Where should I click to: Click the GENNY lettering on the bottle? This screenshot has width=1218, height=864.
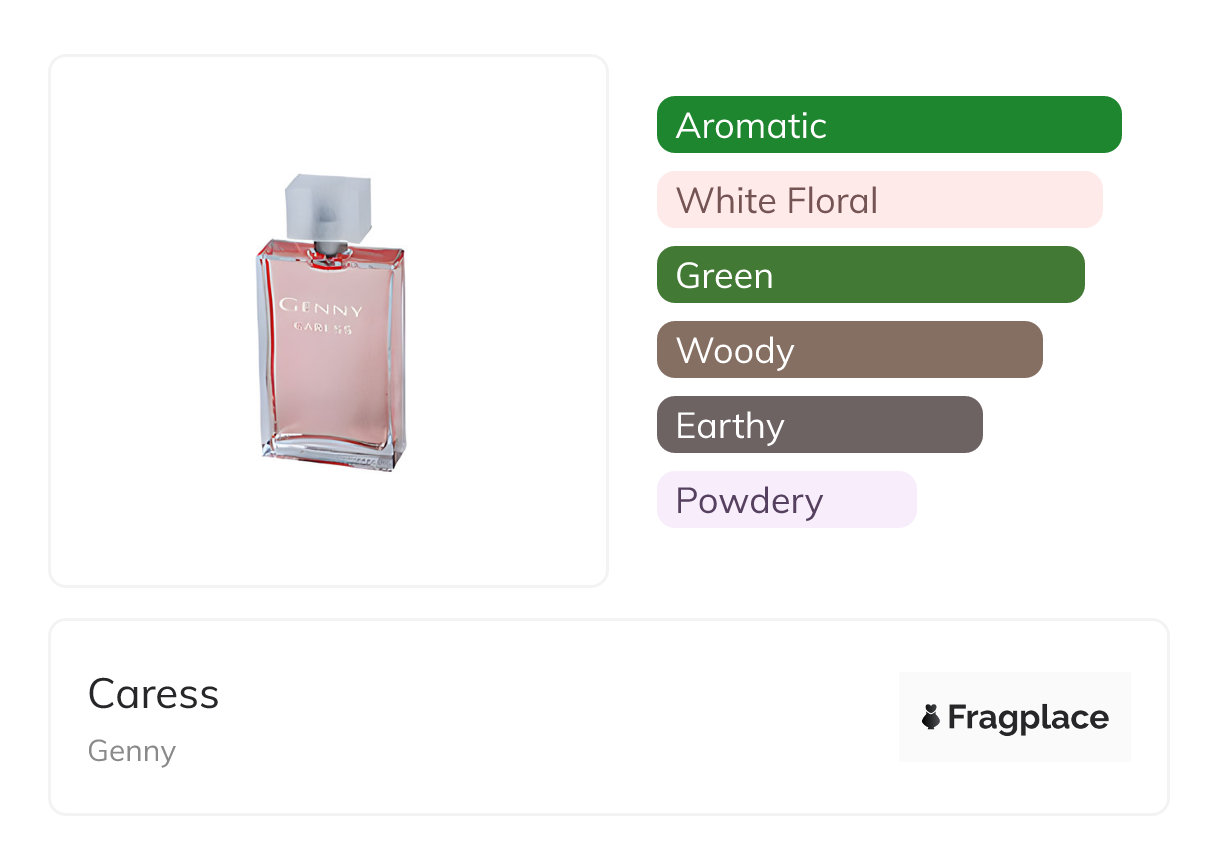click(321, 307)
